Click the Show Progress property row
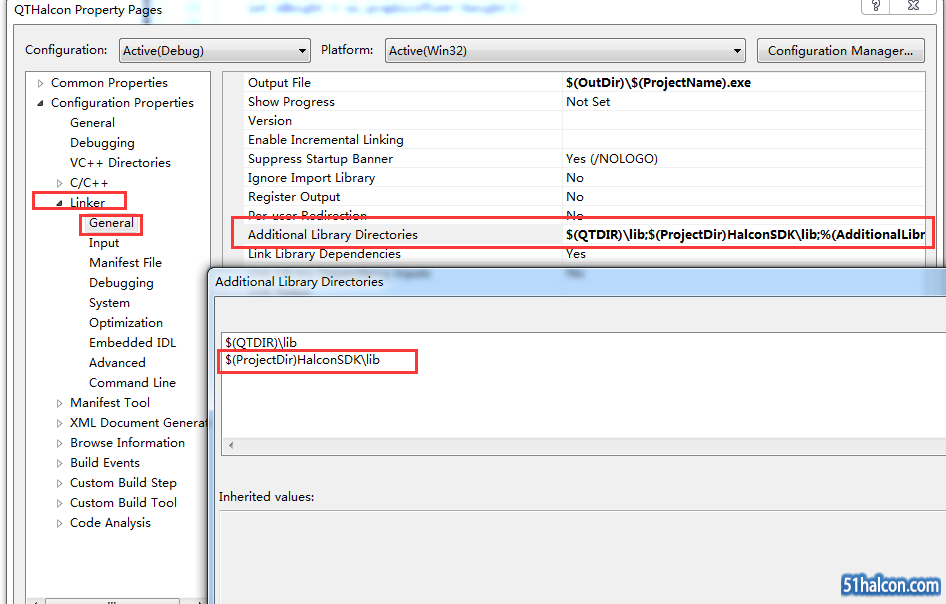The image size is (946, 604). point(585,102)
